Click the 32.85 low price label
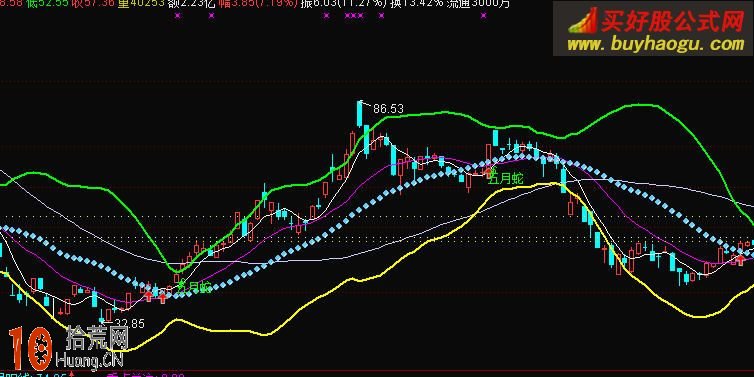 130,324
